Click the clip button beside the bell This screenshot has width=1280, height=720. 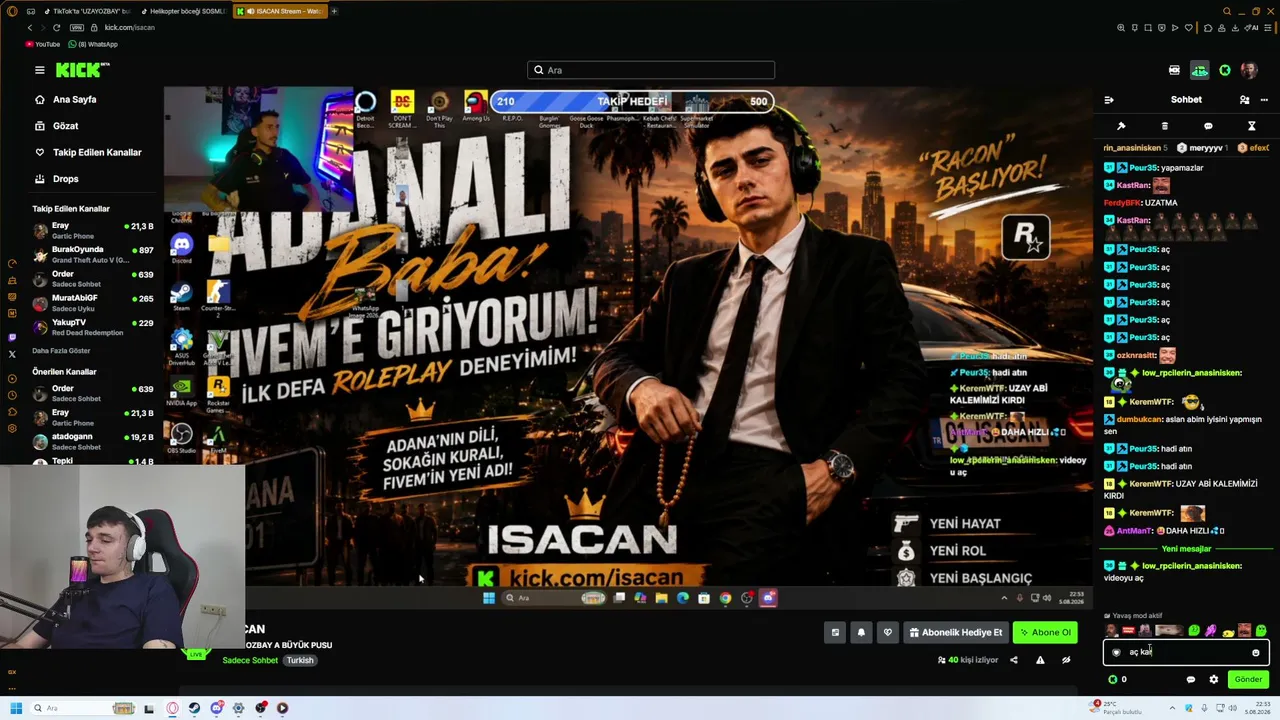click(x=835, y=632)
